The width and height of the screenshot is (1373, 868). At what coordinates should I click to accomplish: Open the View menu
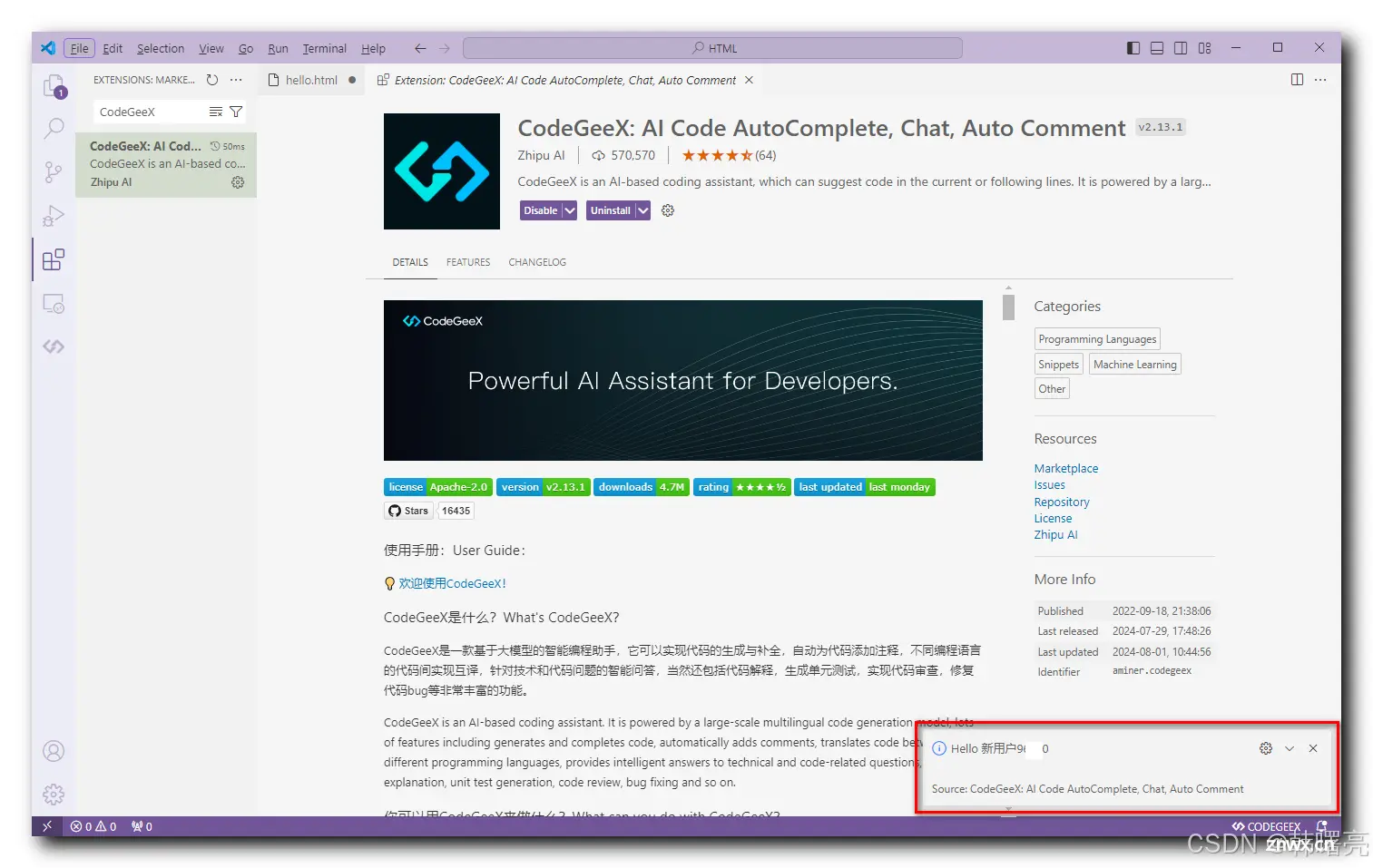211,48
